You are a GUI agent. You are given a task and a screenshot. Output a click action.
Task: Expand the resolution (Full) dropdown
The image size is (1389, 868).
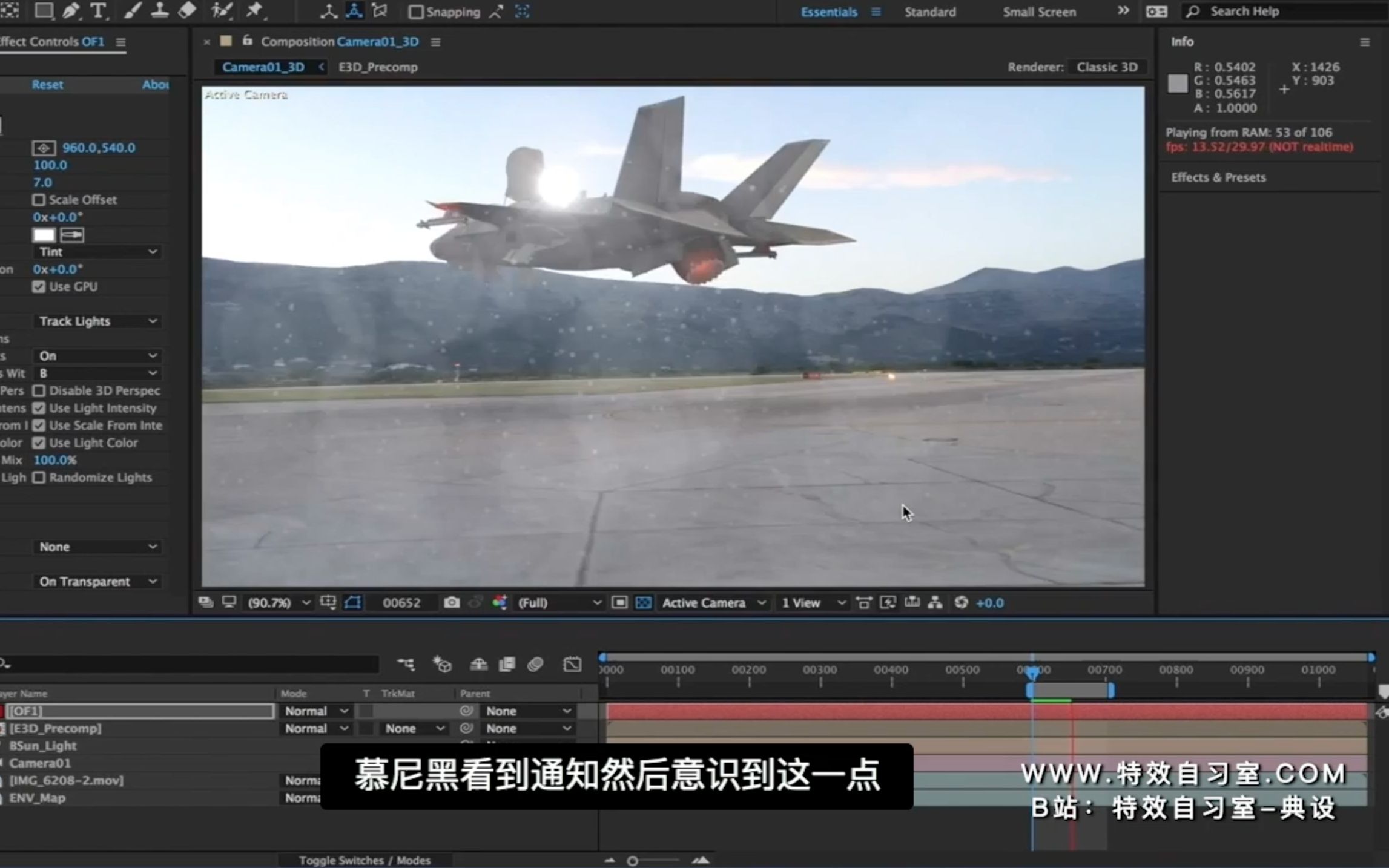[x=558, y=603]
